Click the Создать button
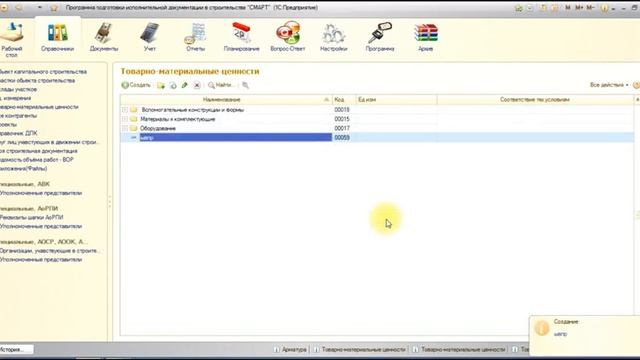 click(136, 85)
